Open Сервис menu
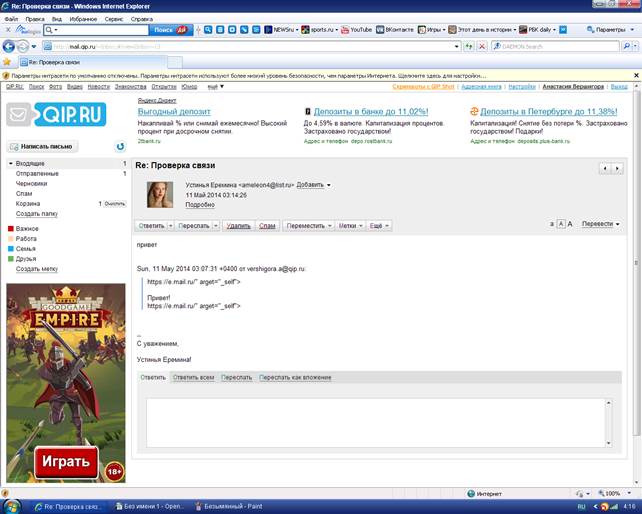The height and width of the screenshot is (514, 642). tap(113, 19)
